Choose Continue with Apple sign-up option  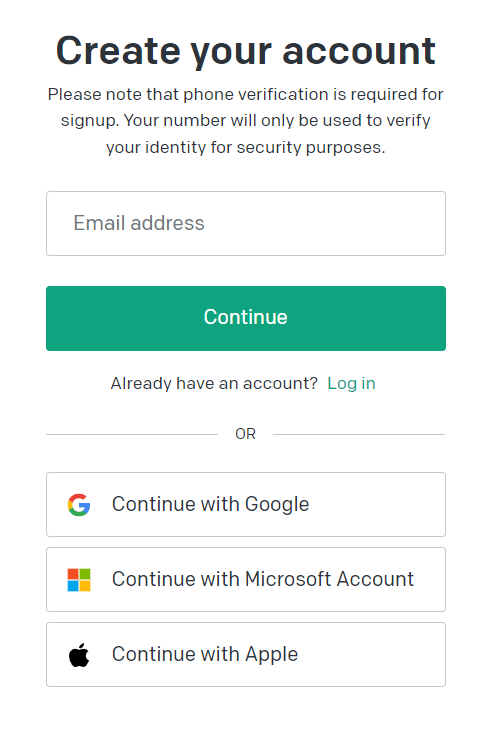246,654
